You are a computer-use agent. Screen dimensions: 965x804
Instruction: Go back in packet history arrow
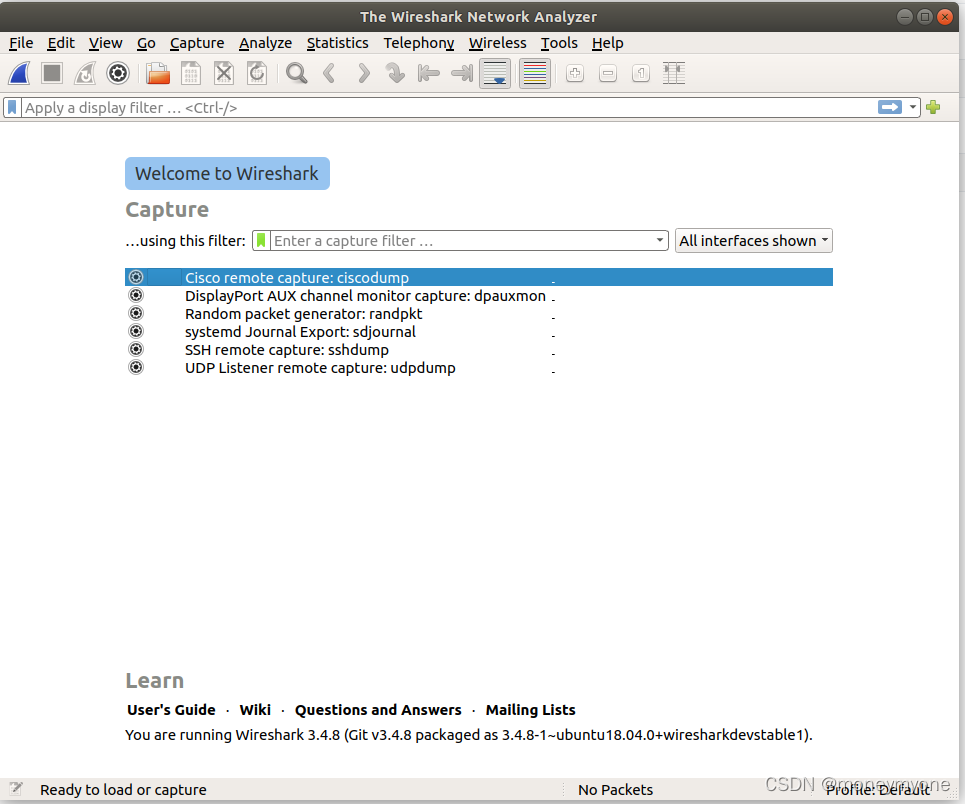[x=329, y=73]
